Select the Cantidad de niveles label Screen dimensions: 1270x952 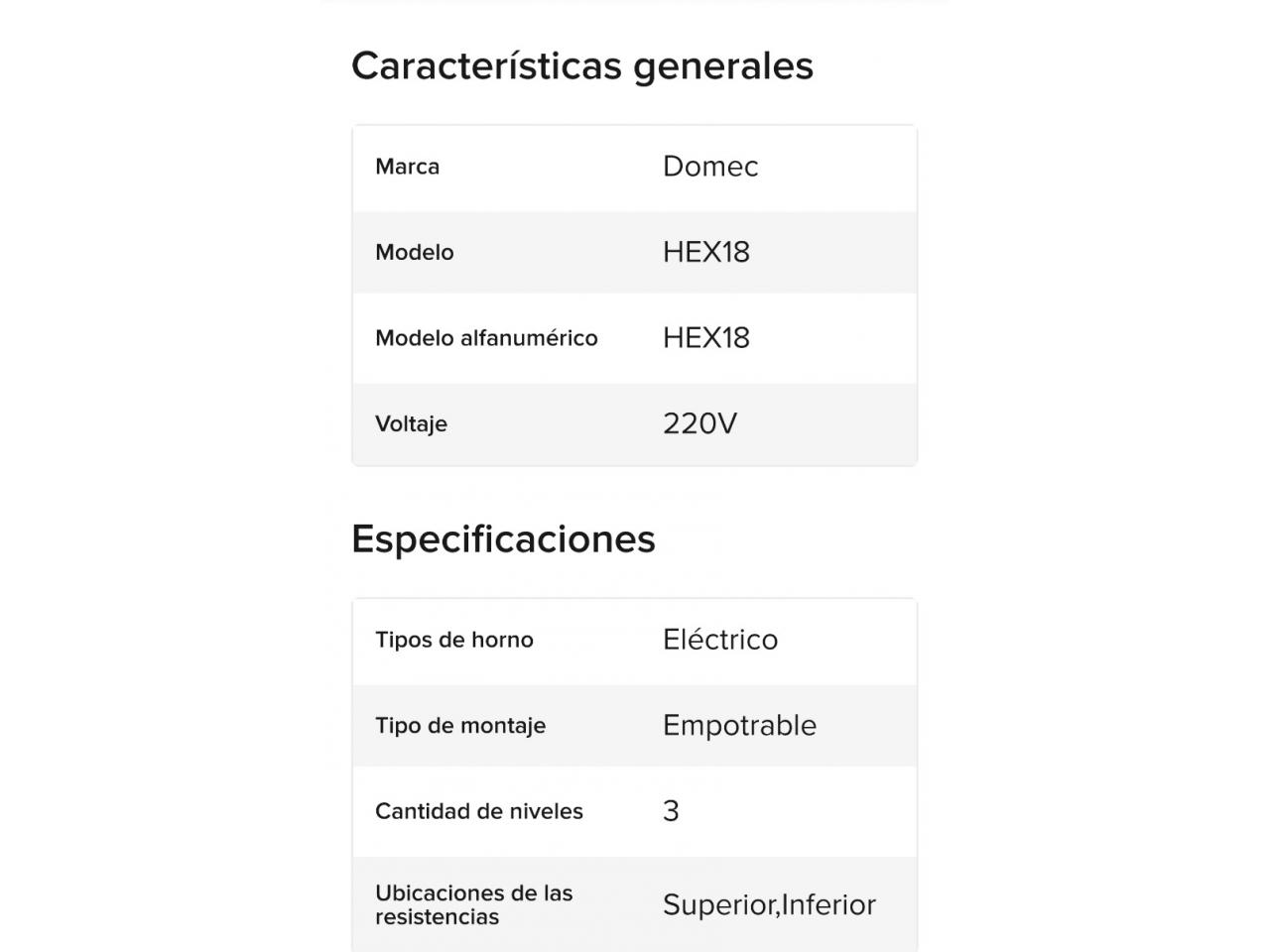[x=479, y=811]
